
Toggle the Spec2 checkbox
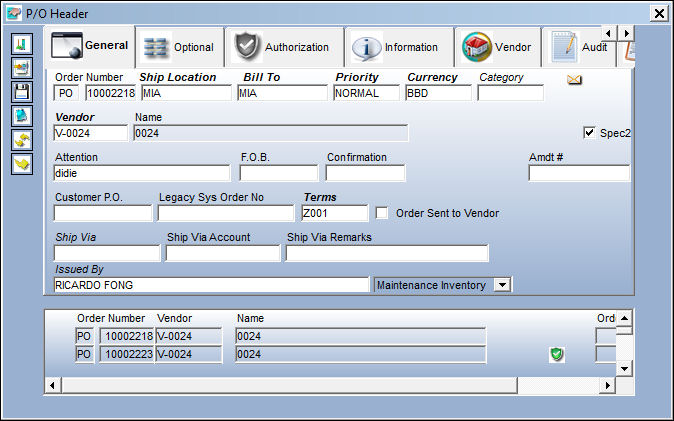(589, 133)
